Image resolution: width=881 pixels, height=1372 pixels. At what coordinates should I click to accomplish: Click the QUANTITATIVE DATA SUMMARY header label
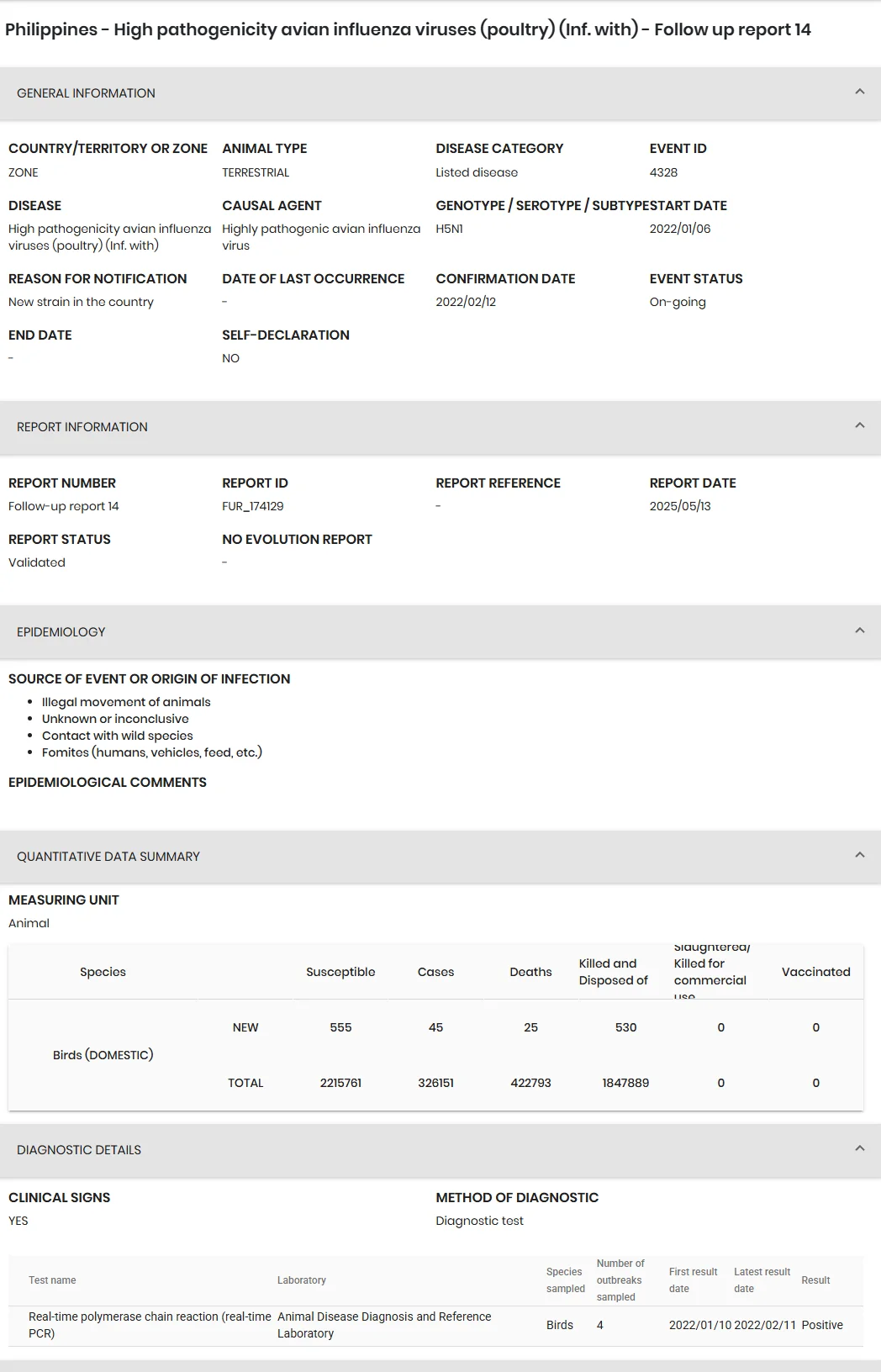click(108, 857)
